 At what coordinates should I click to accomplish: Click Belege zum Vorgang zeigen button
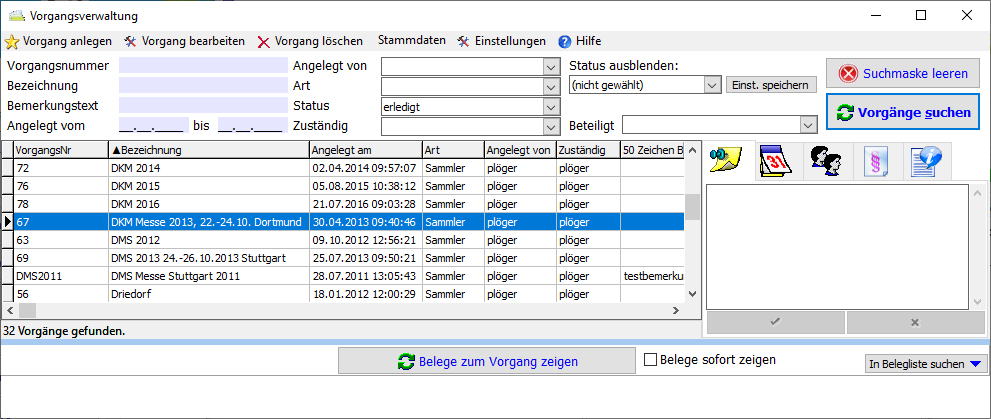coord(487,362)
